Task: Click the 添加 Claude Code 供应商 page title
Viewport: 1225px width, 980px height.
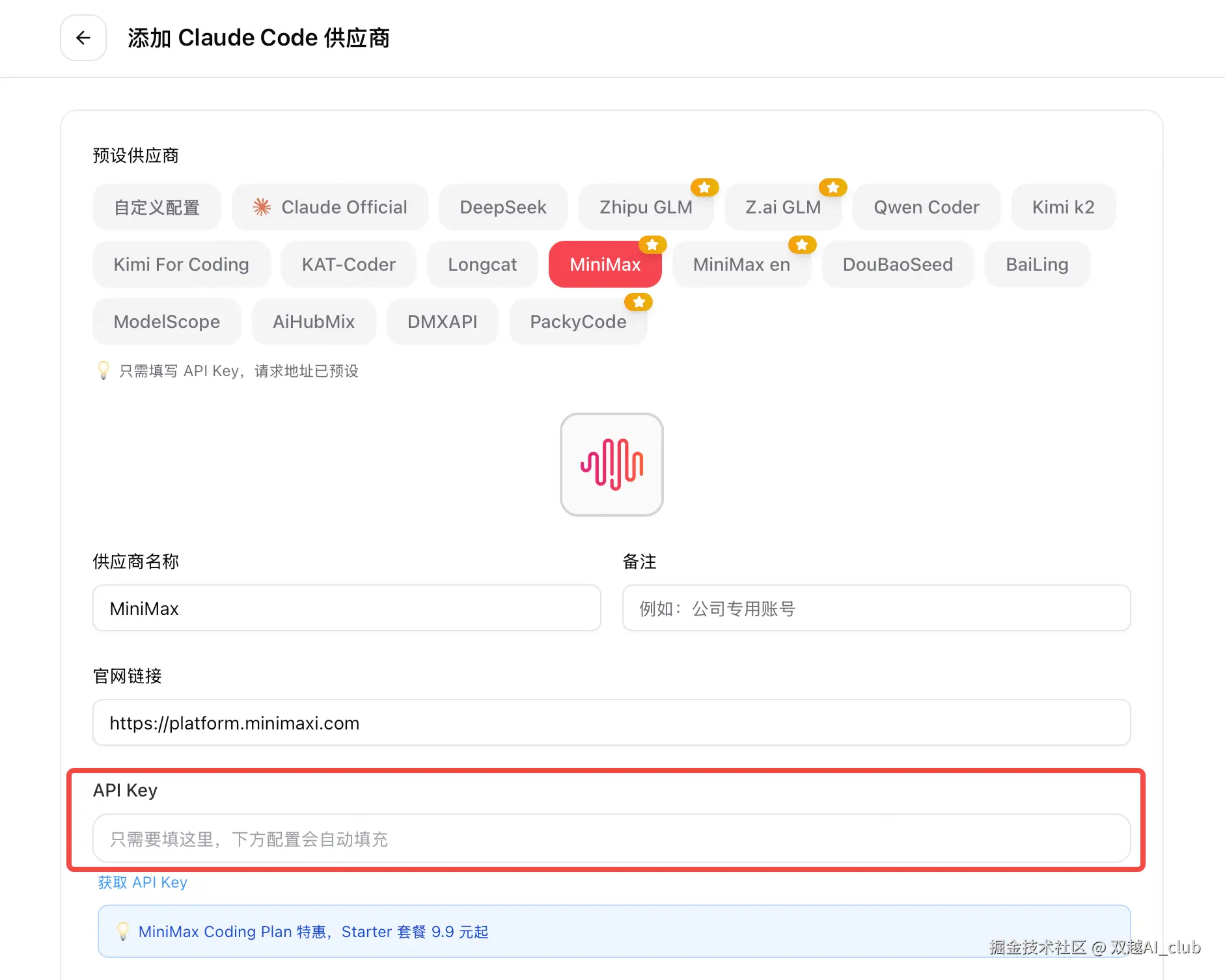Action: point(259,38)
